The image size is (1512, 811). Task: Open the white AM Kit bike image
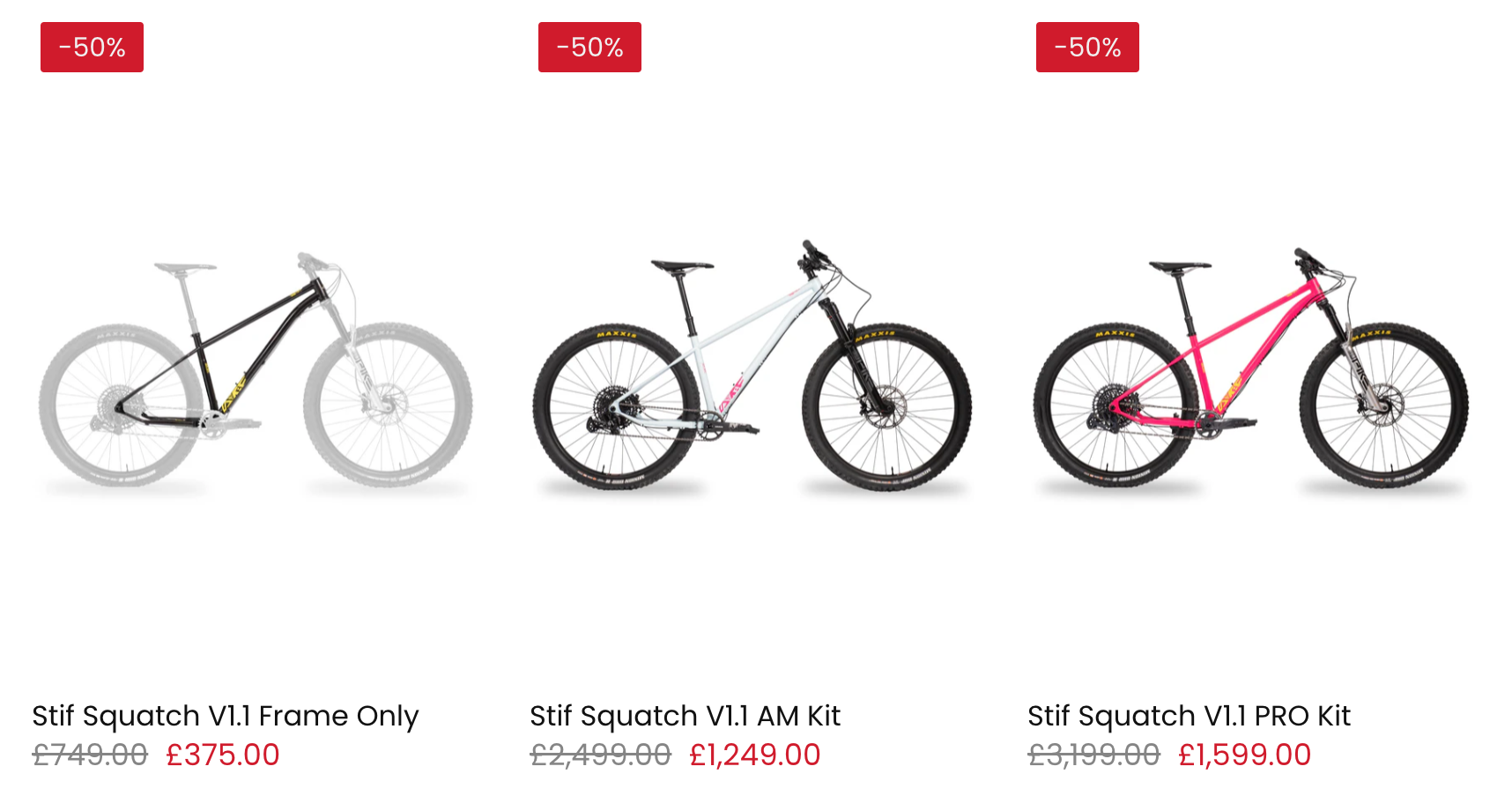753,370
